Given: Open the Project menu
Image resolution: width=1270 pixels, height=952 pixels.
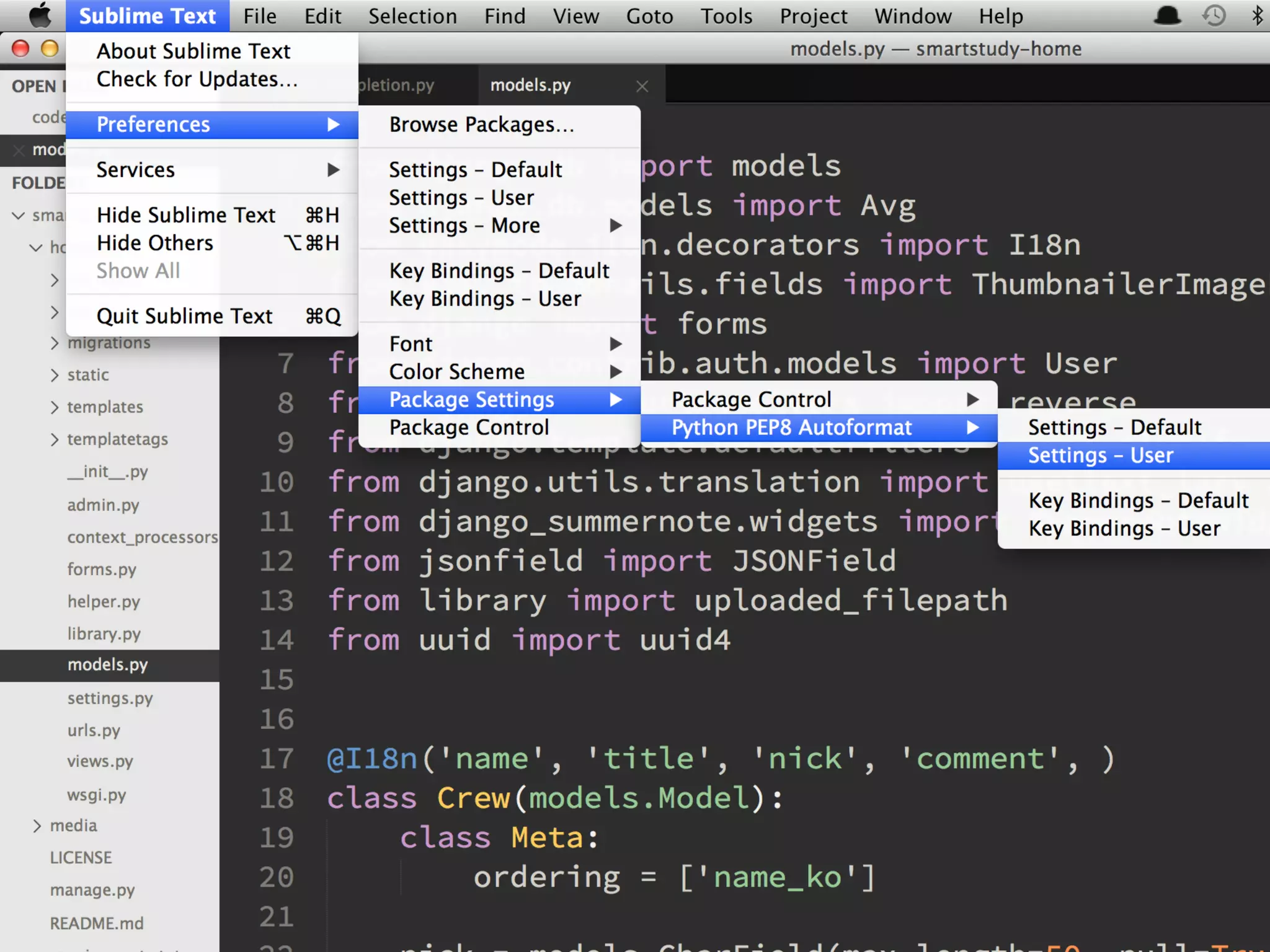Looking at the screenshot, I should [x=814, y=16].
